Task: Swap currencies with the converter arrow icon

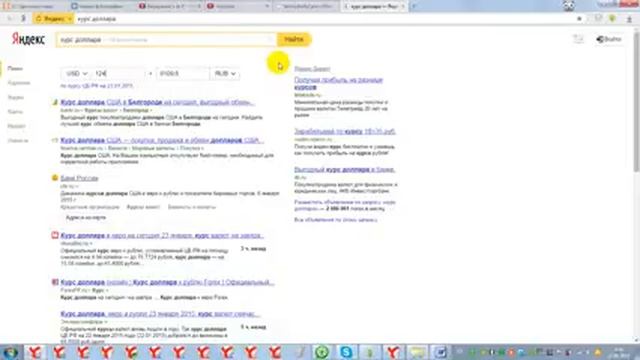Action: tap(150, 73)
